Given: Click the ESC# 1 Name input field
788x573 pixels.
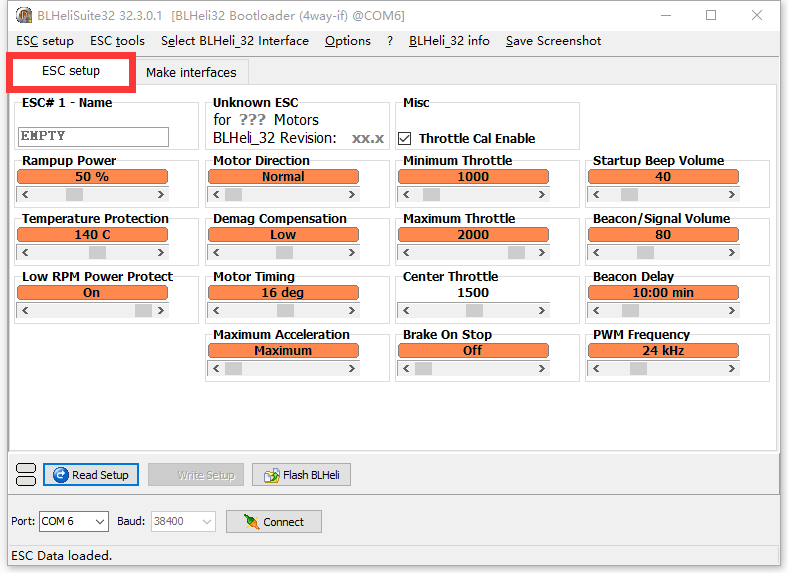Looking at the screenshot, I should 93,136.
